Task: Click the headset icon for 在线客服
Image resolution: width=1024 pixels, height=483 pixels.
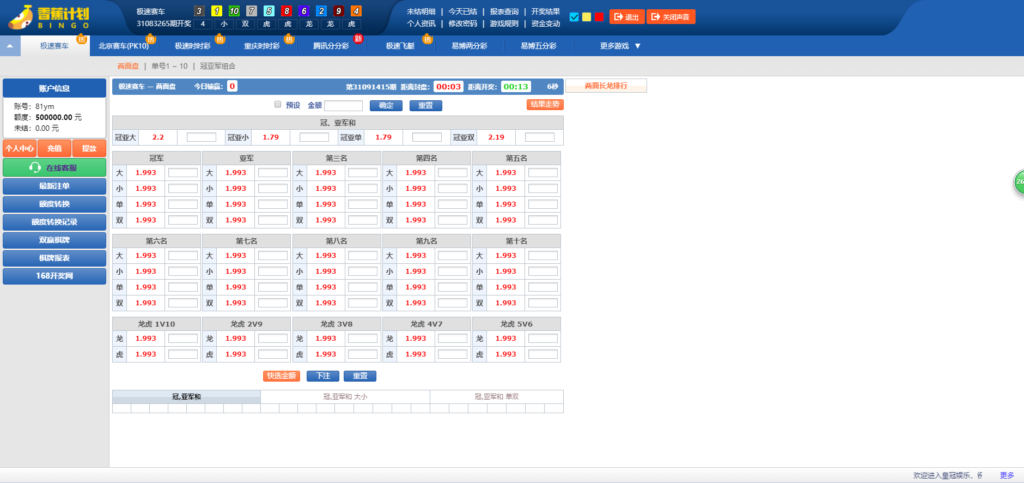Action: coord(35,168)
